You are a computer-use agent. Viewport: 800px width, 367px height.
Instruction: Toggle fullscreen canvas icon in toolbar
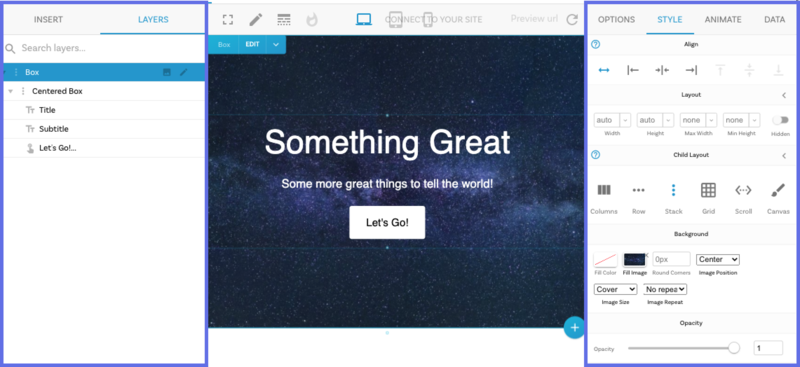pyautogui.click(x=228, y=20)
